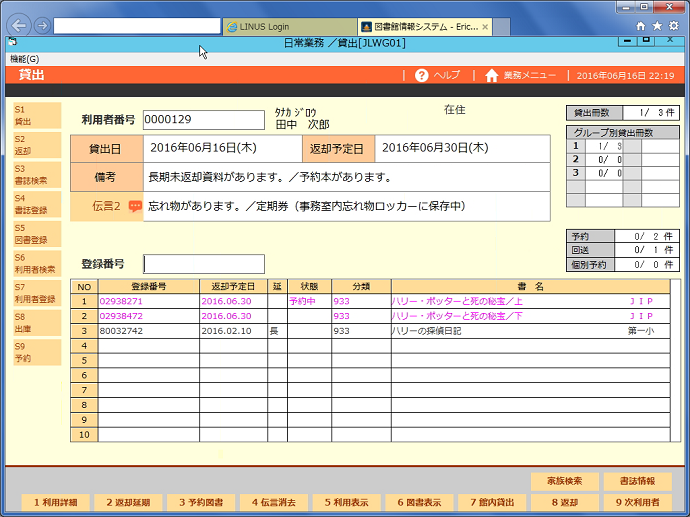Open browser settings gear icon
The width and height of the screenshot is (690, 517).
point(674,26)
